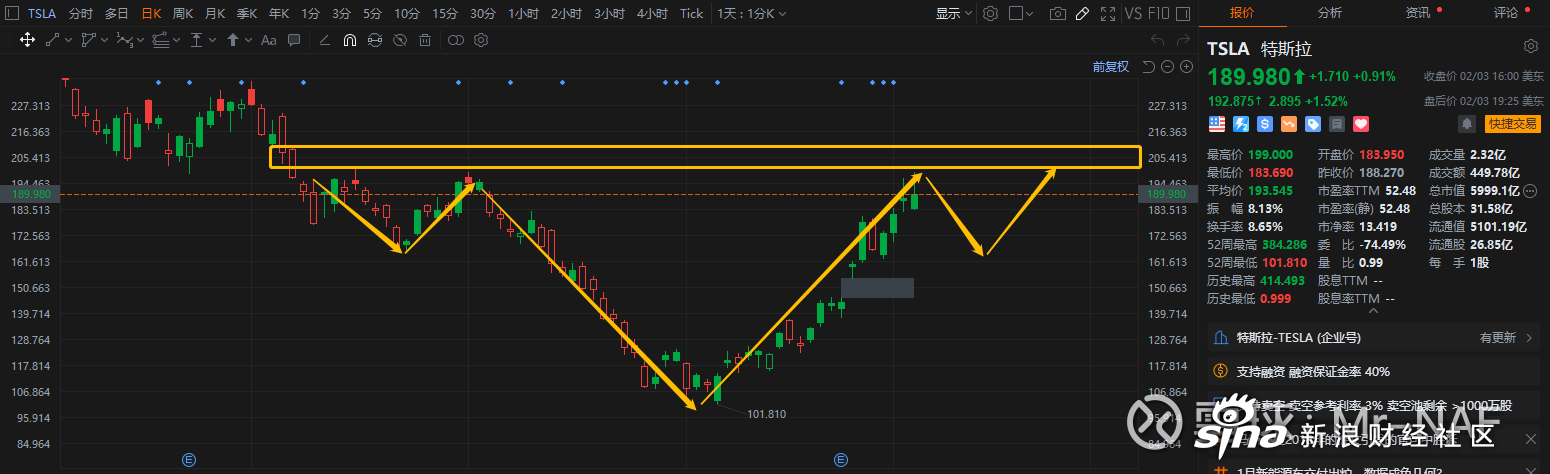Click the VS compare button
The height and width of the screenshot is (474, 1550).
[1133, 13]
